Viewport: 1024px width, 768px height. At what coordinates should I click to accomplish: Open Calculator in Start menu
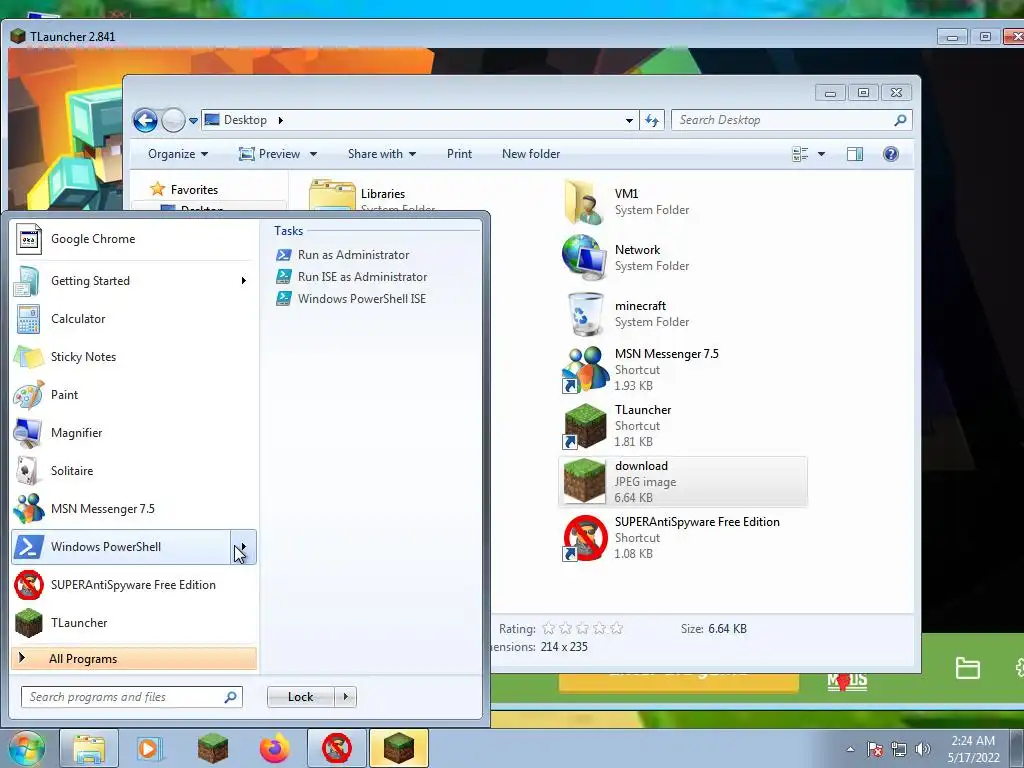coord(134,319)
